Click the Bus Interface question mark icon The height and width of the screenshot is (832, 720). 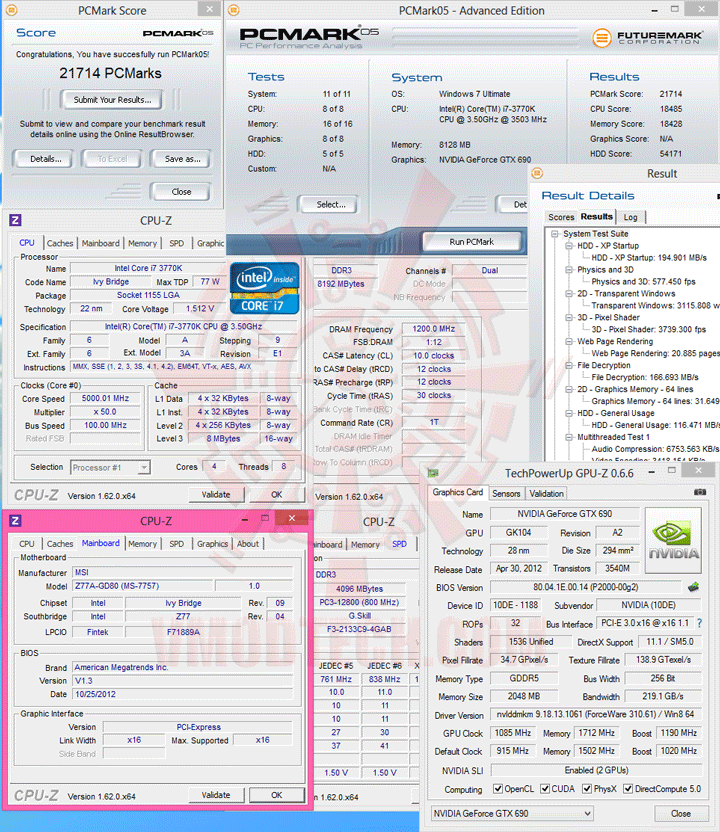699,623
